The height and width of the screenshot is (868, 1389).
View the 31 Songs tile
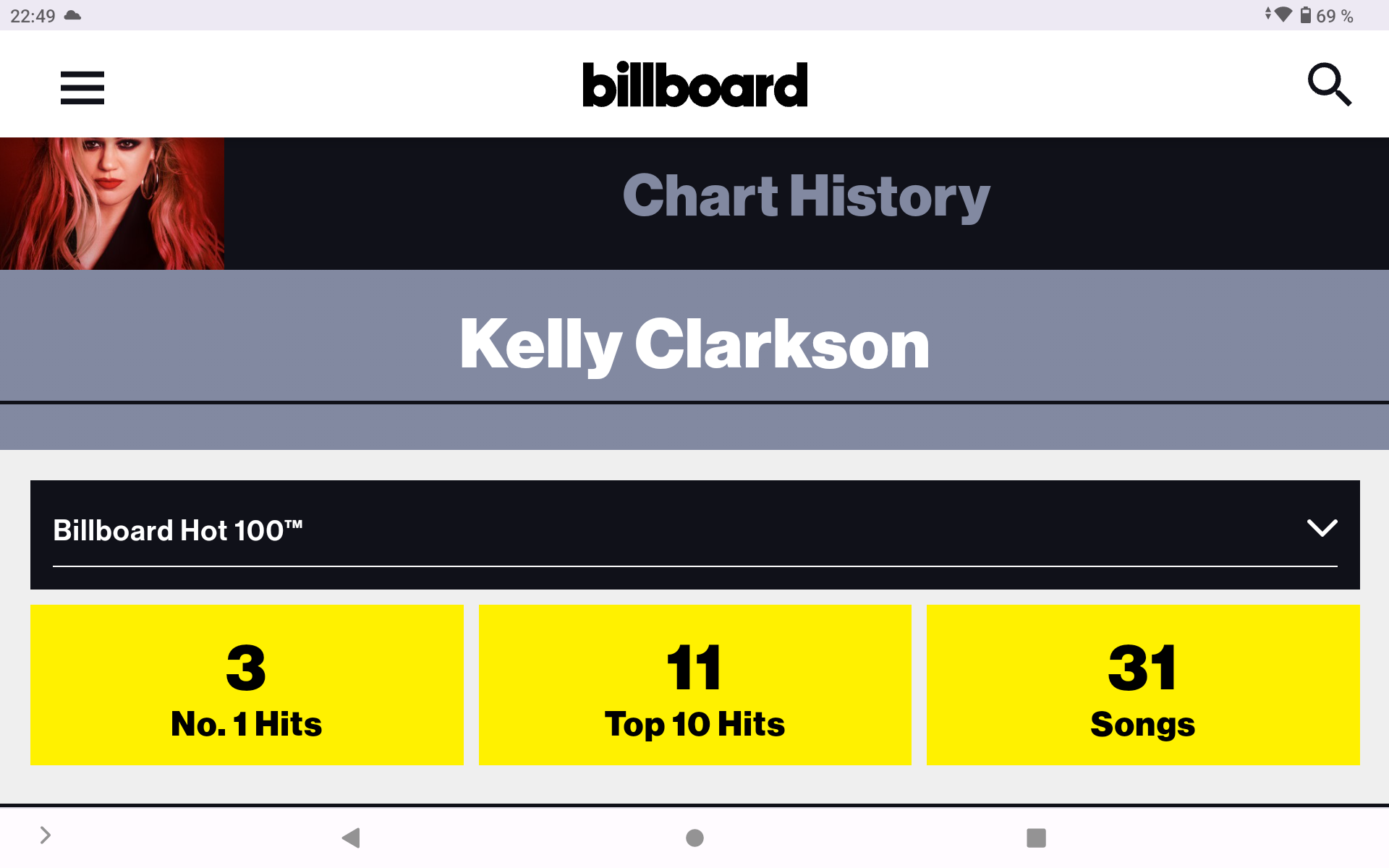coord(1143,684)
